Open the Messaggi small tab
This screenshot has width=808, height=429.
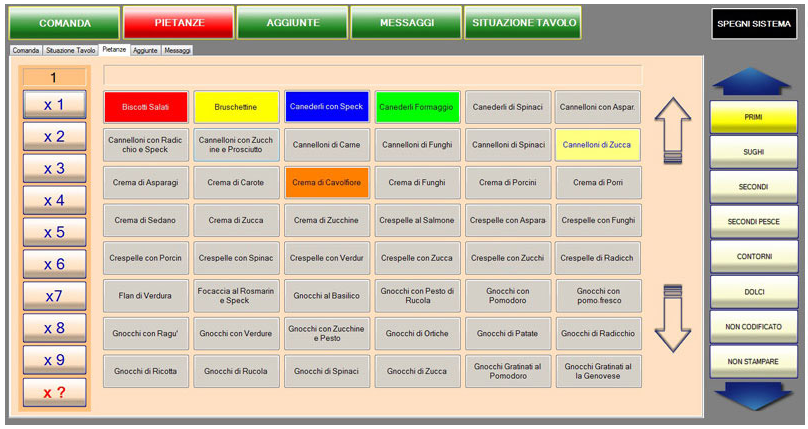point(177,49)
